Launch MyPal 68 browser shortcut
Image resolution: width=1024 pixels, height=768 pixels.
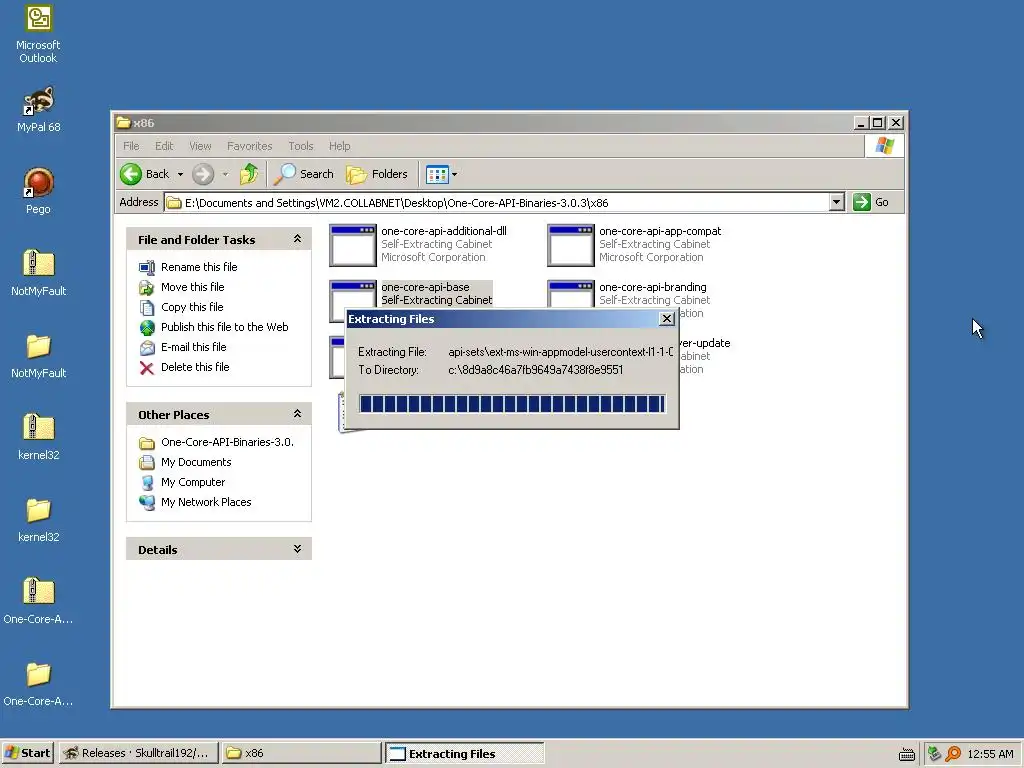point(38,110)
